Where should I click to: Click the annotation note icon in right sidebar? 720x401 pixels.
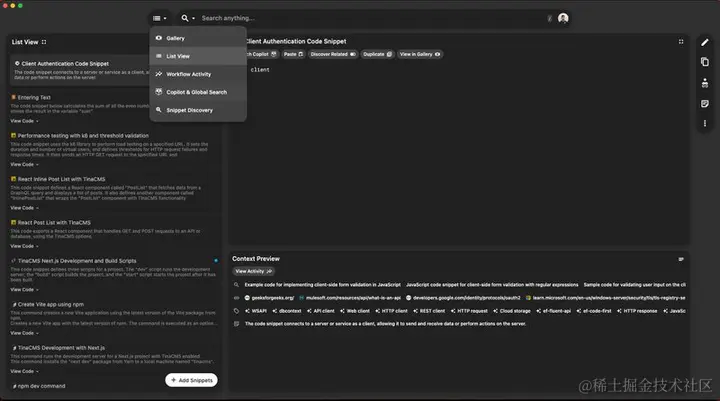705,104
